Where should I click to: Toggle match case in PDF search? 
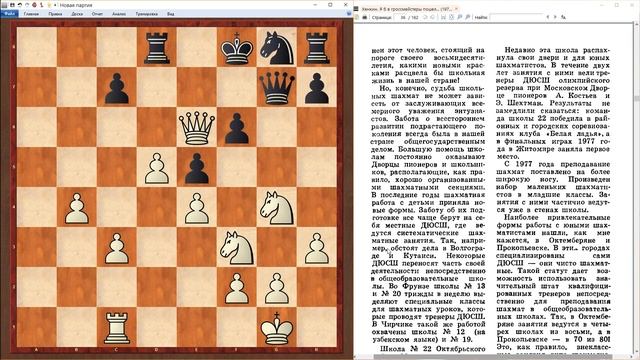563,17
